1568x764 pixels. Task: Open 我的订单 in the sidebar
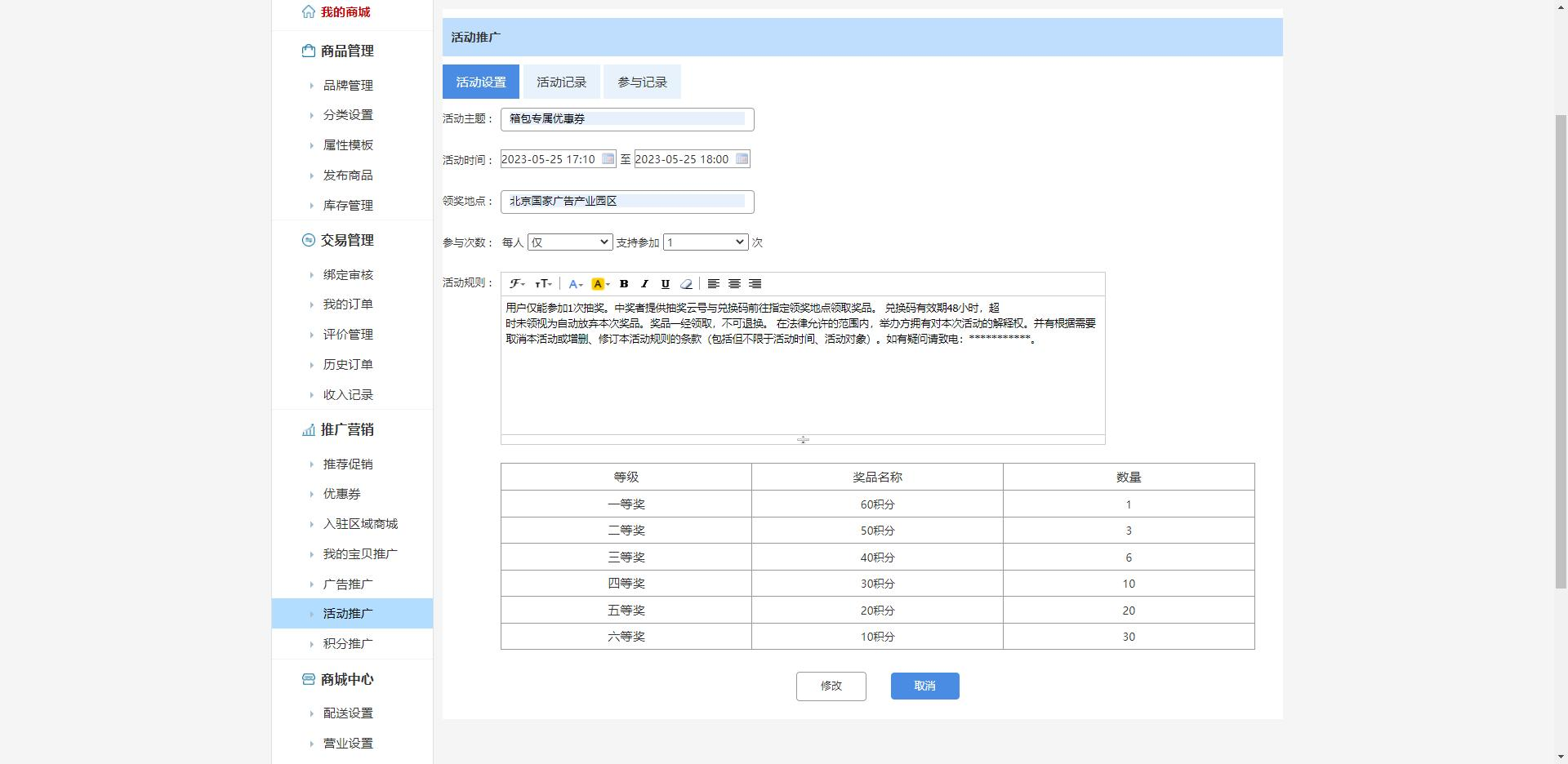point(348,304)
